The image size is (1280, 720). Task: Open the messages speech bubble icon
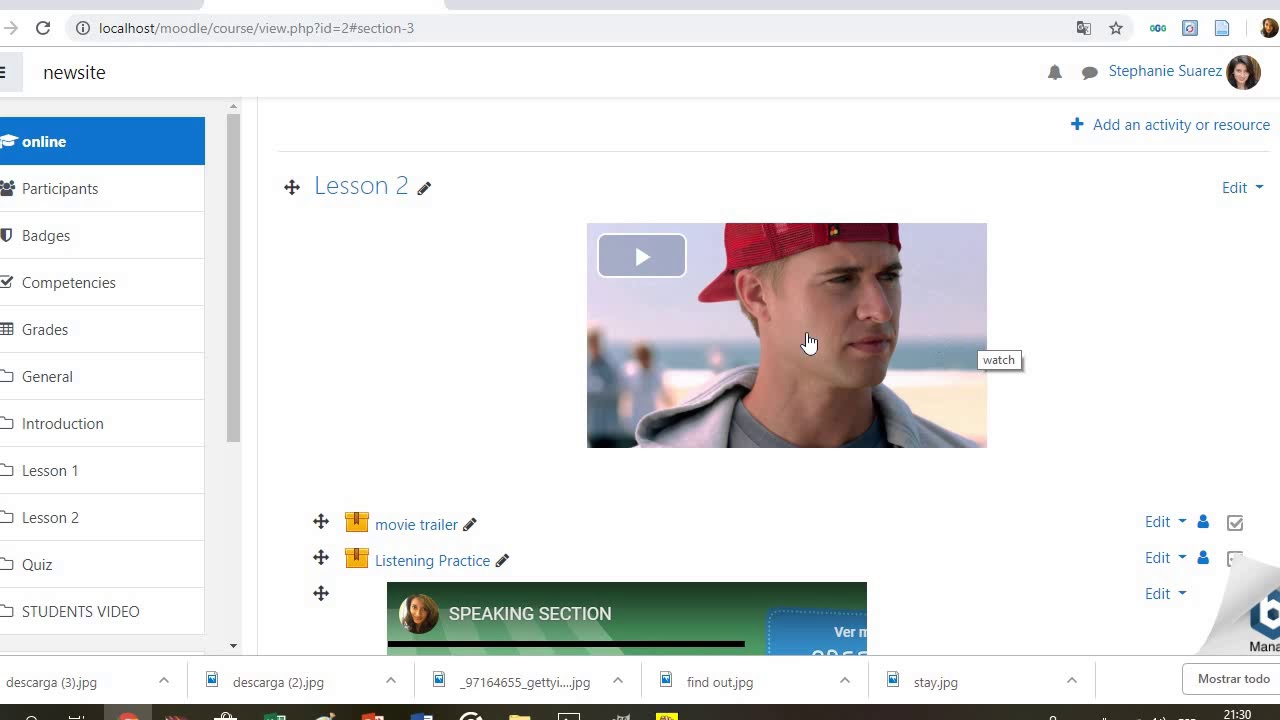click(x=1090, y=72)
